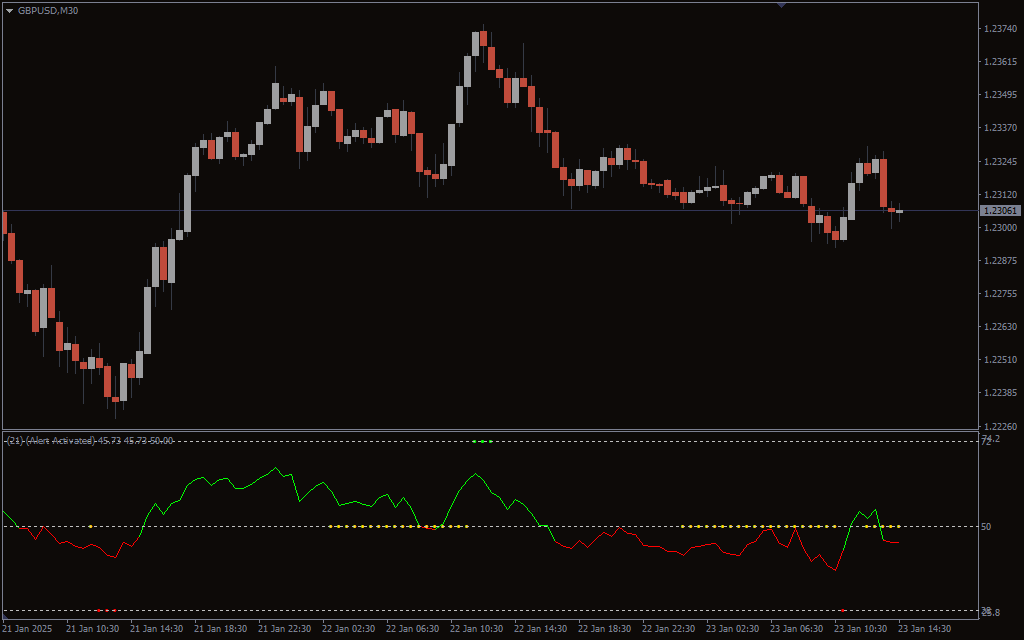Click the last candle at the chart's right edge

coord(900,211)
